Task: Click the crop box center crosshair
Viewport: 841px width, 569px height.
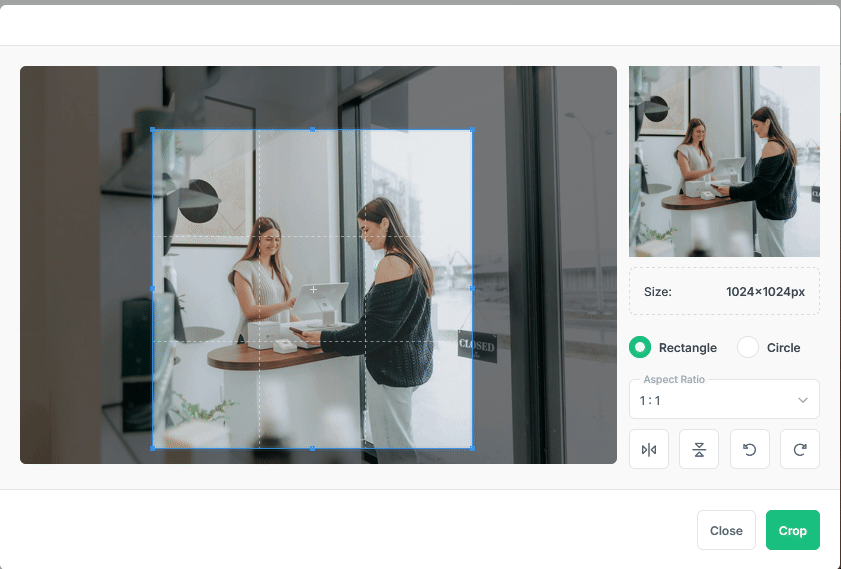Action: [x=313, y=290]
